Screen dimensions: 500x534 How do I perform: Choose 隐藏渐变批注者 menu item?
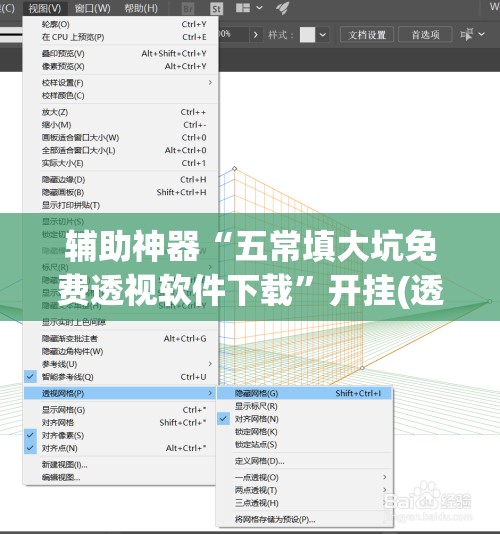tap(120, 339)
